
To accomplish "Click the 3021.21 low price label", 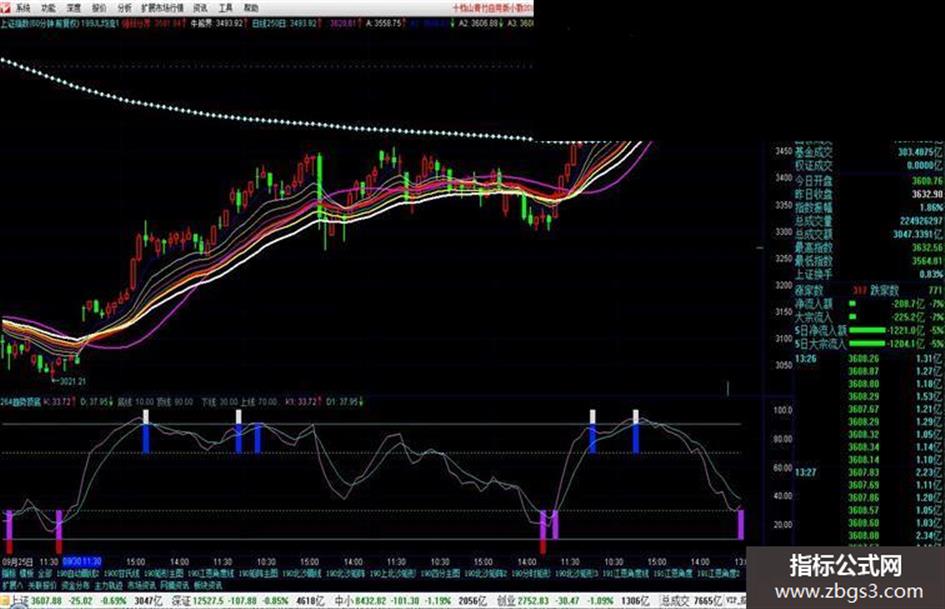I will [x=72, y=381].
